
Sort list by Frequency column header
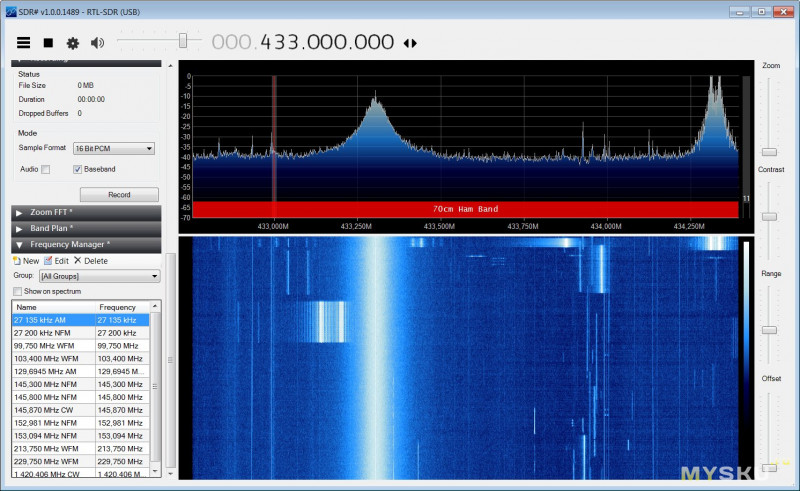pos(120,307)
